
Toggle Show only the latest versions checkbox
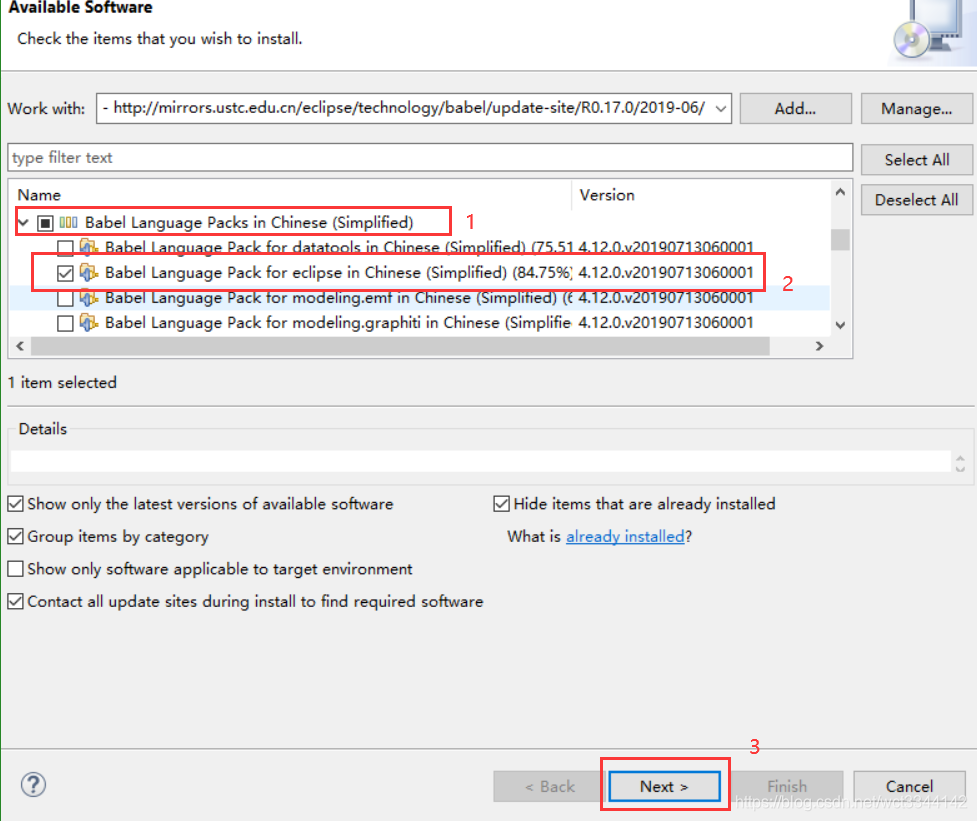(x=16, y=503)
